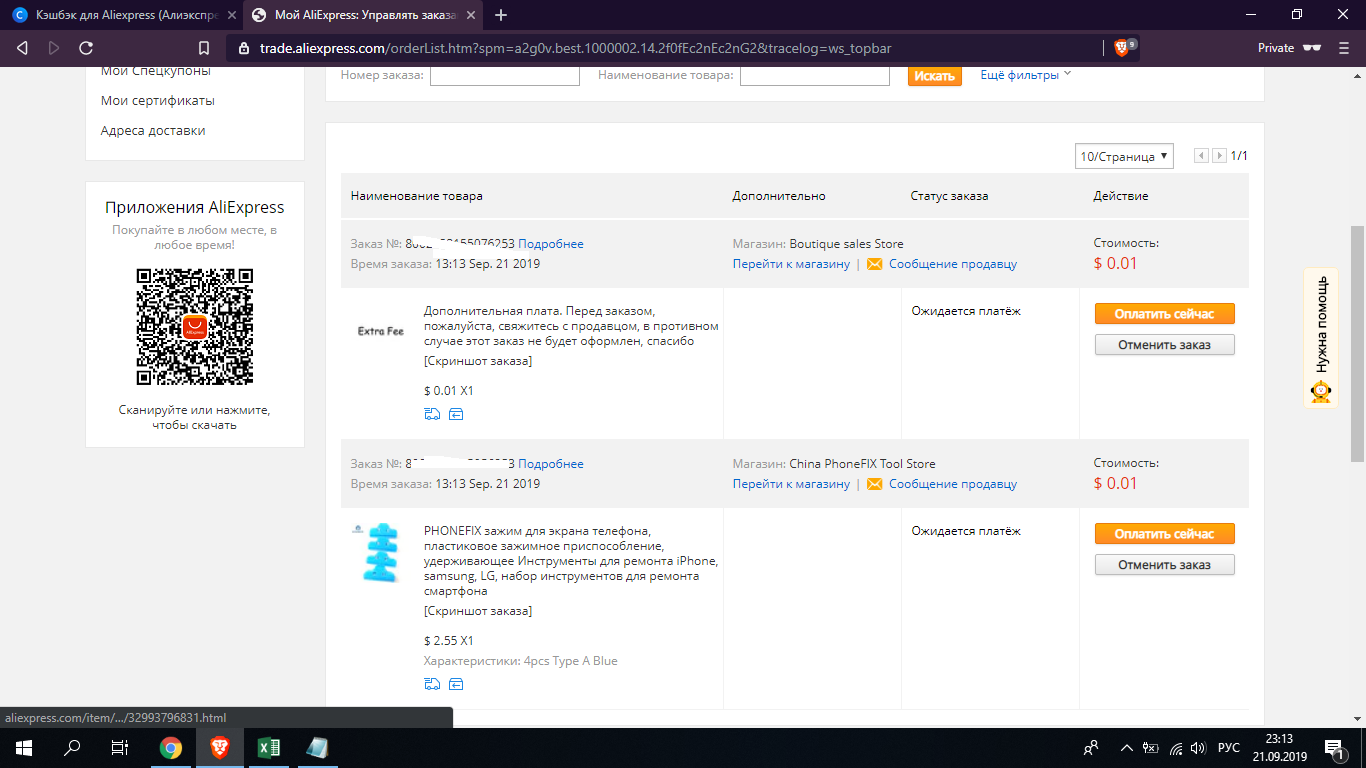Open the People icon in the taskbar
Viewport: 1366px width, 768px height.
1091,748
